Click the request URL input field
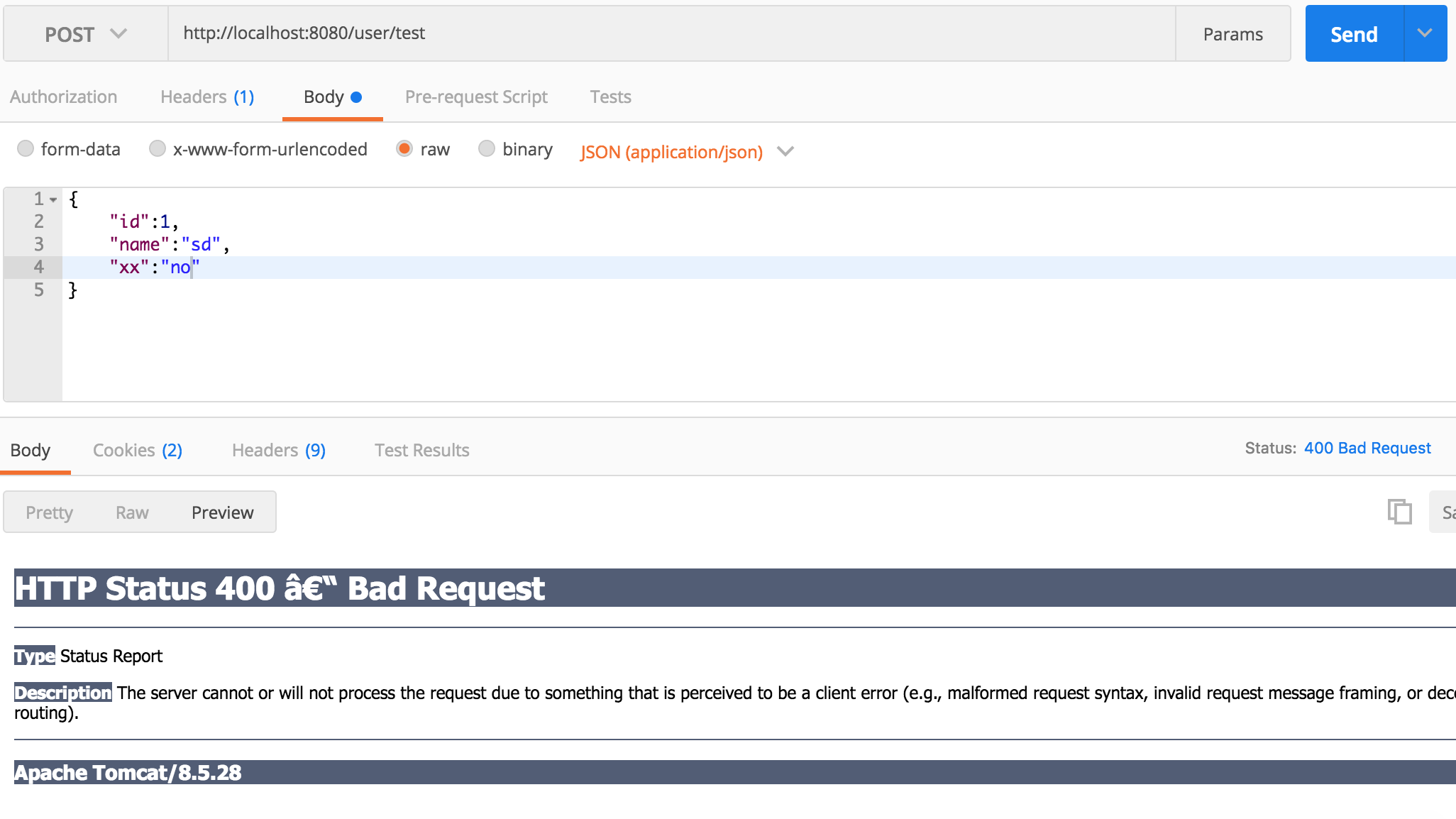 pos(672,34)
